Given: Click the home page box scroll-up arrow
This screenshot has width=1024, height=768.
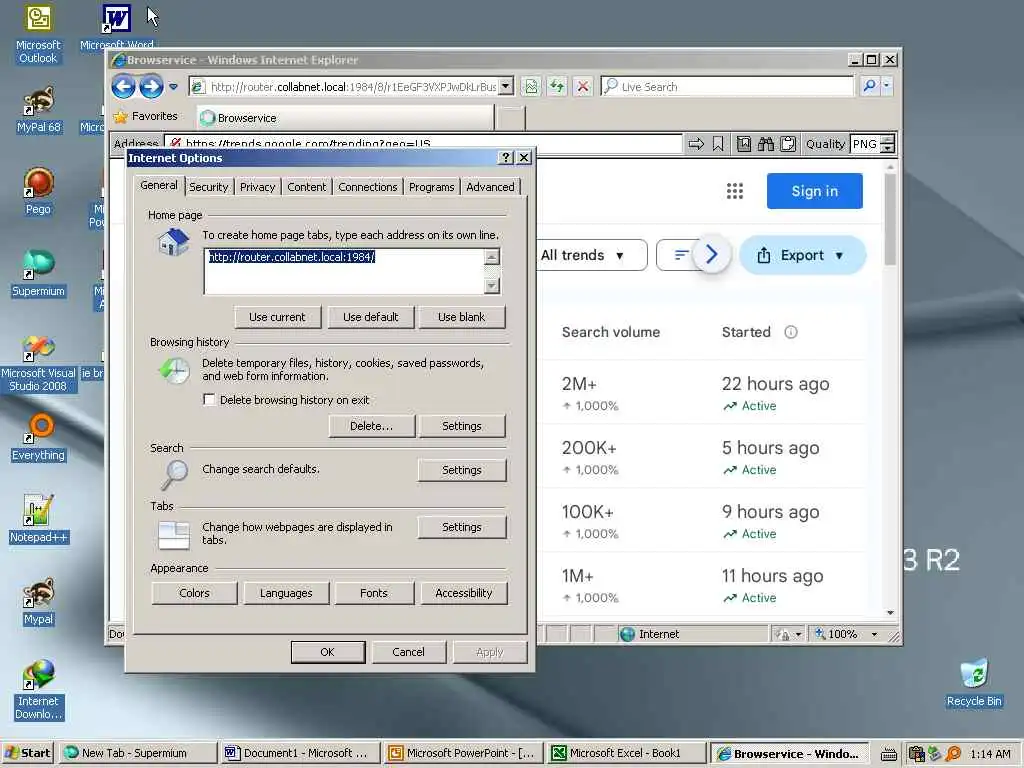Looking at the screenshot, I should click(492, 257).
